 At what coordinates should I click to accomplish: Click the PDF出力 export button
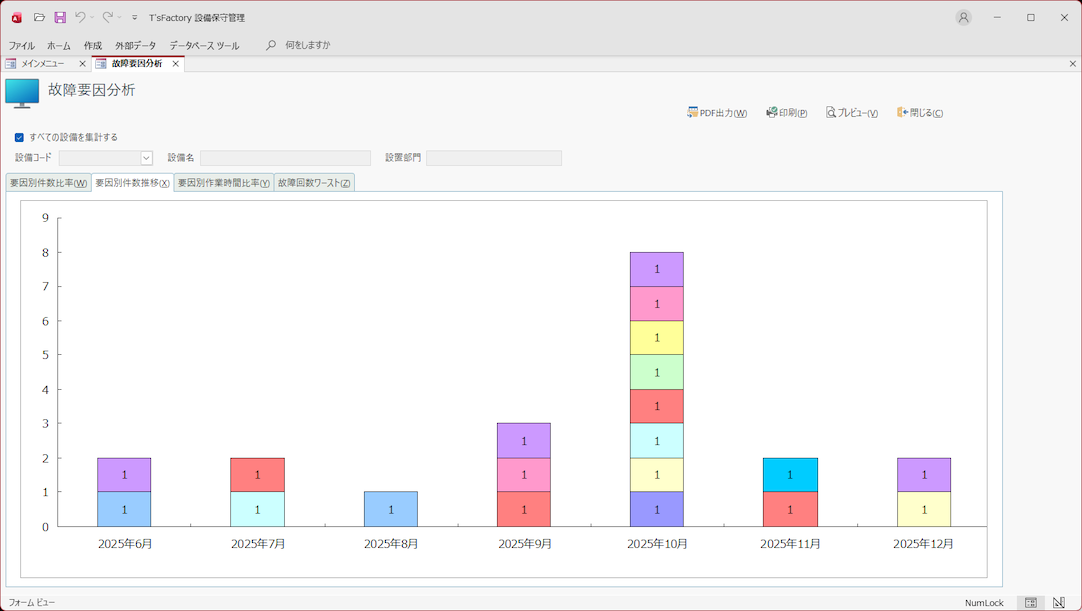pos(717,113)
